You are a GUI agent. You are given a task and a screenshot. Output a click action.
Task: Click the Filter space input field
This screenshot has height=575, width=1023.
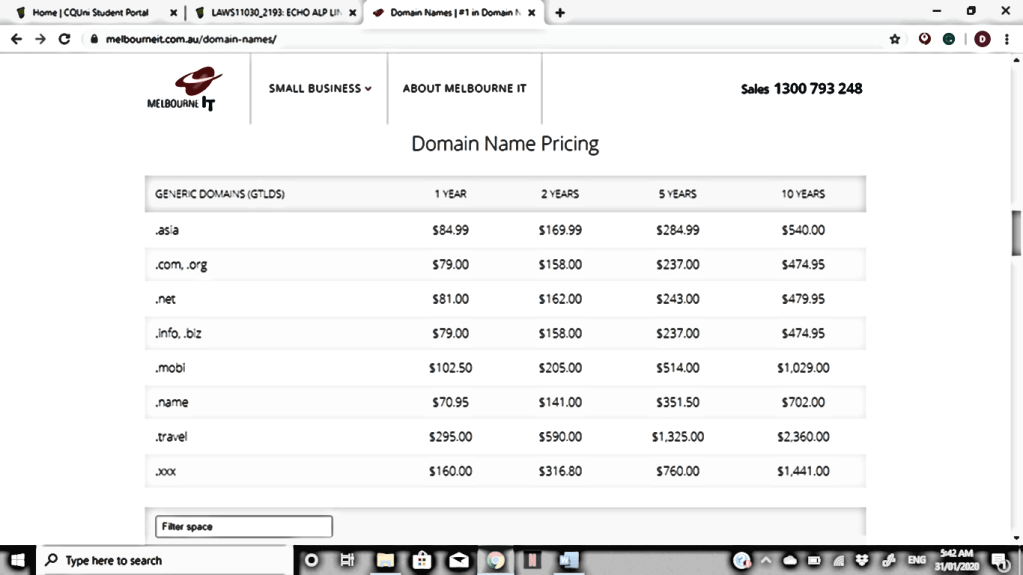[243, 526]
